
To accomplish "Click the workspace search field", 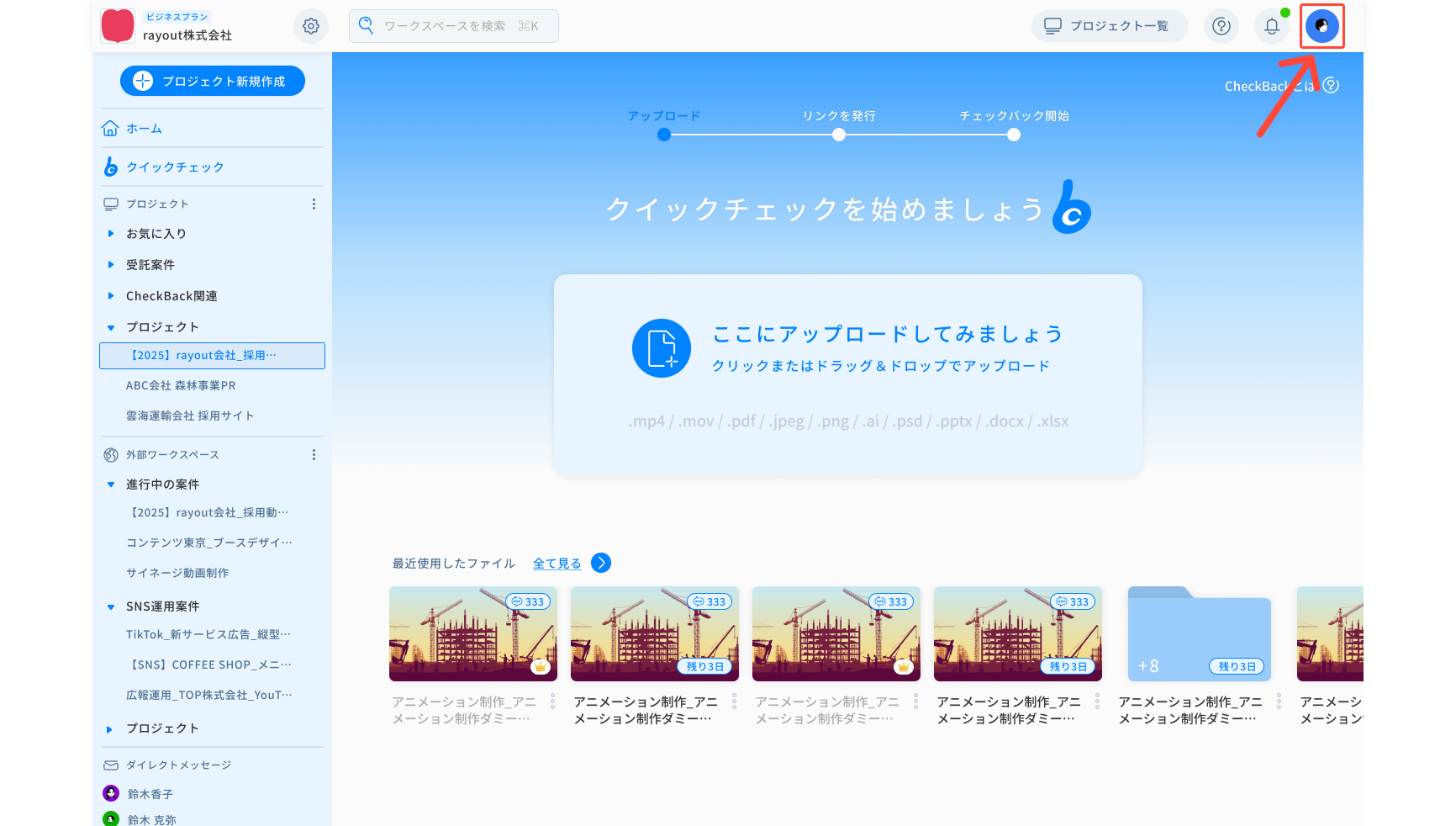I will (x=454, y=26).
